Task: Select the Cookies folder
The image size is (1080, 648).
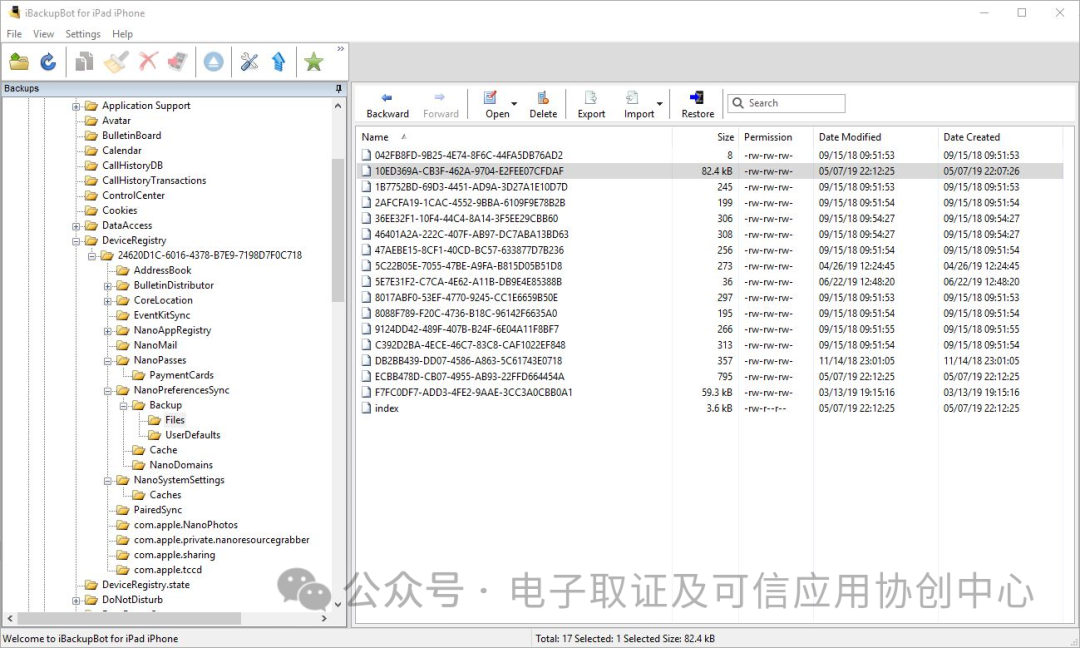Action: (x=120, y=210)
